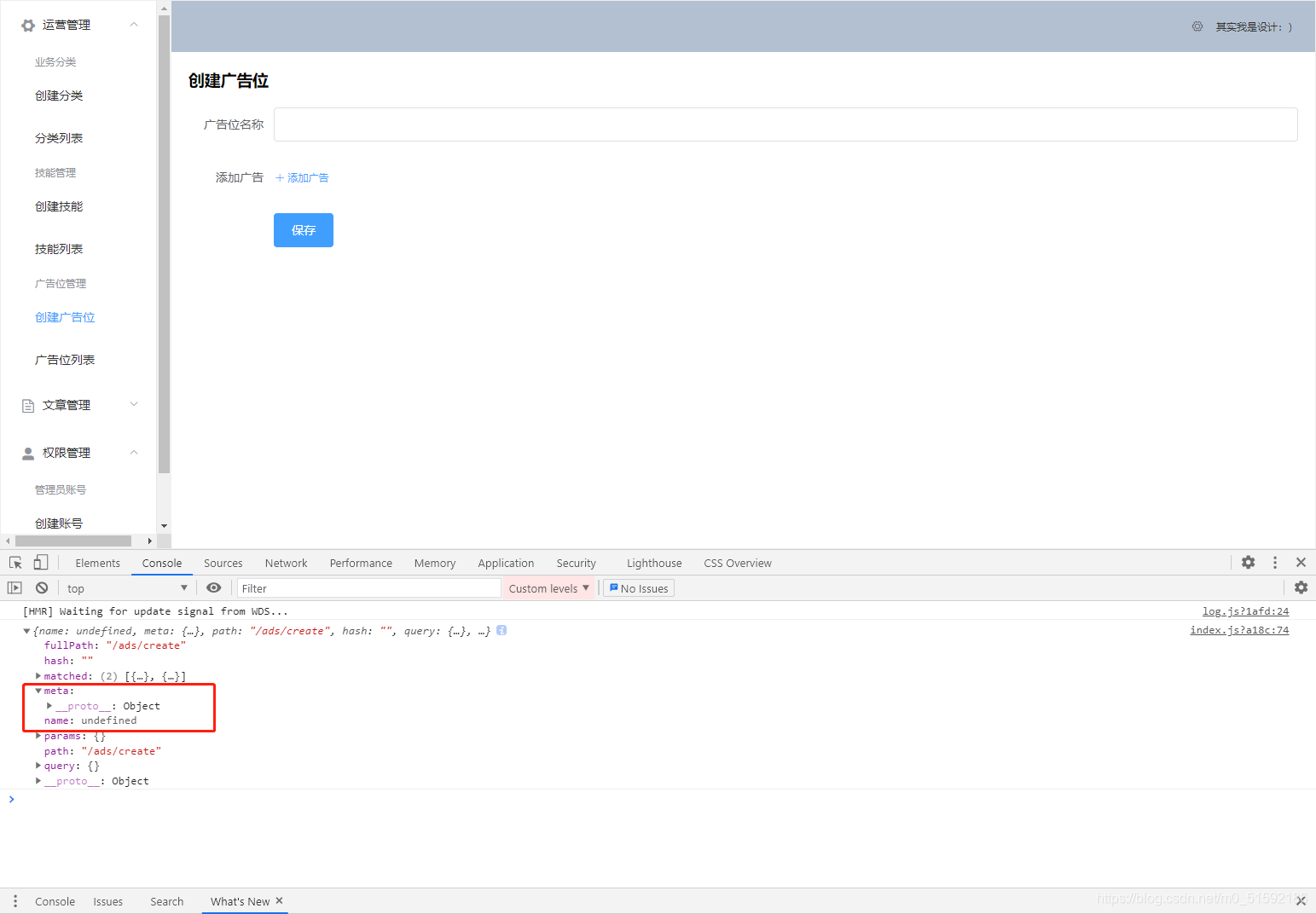Click the 添加广告 link
The height and width of the screenshot is (914, 1316).
click(x=302, y=178)
